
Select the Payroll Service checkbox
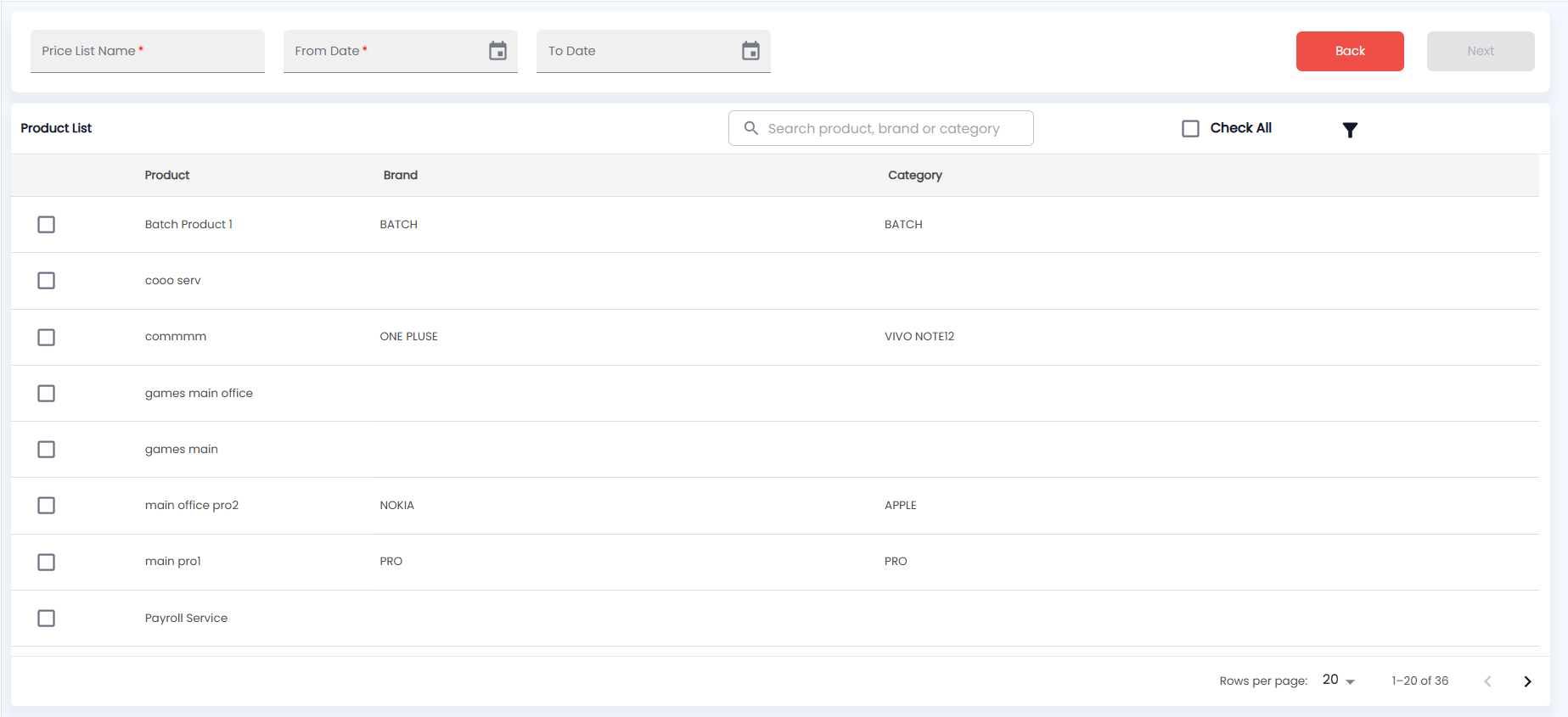47,618
